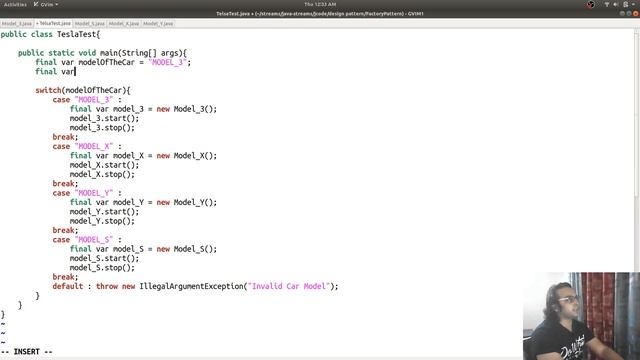
Task: Click the 'case "MODEL_3" :' line
Action: pos(87,100)
